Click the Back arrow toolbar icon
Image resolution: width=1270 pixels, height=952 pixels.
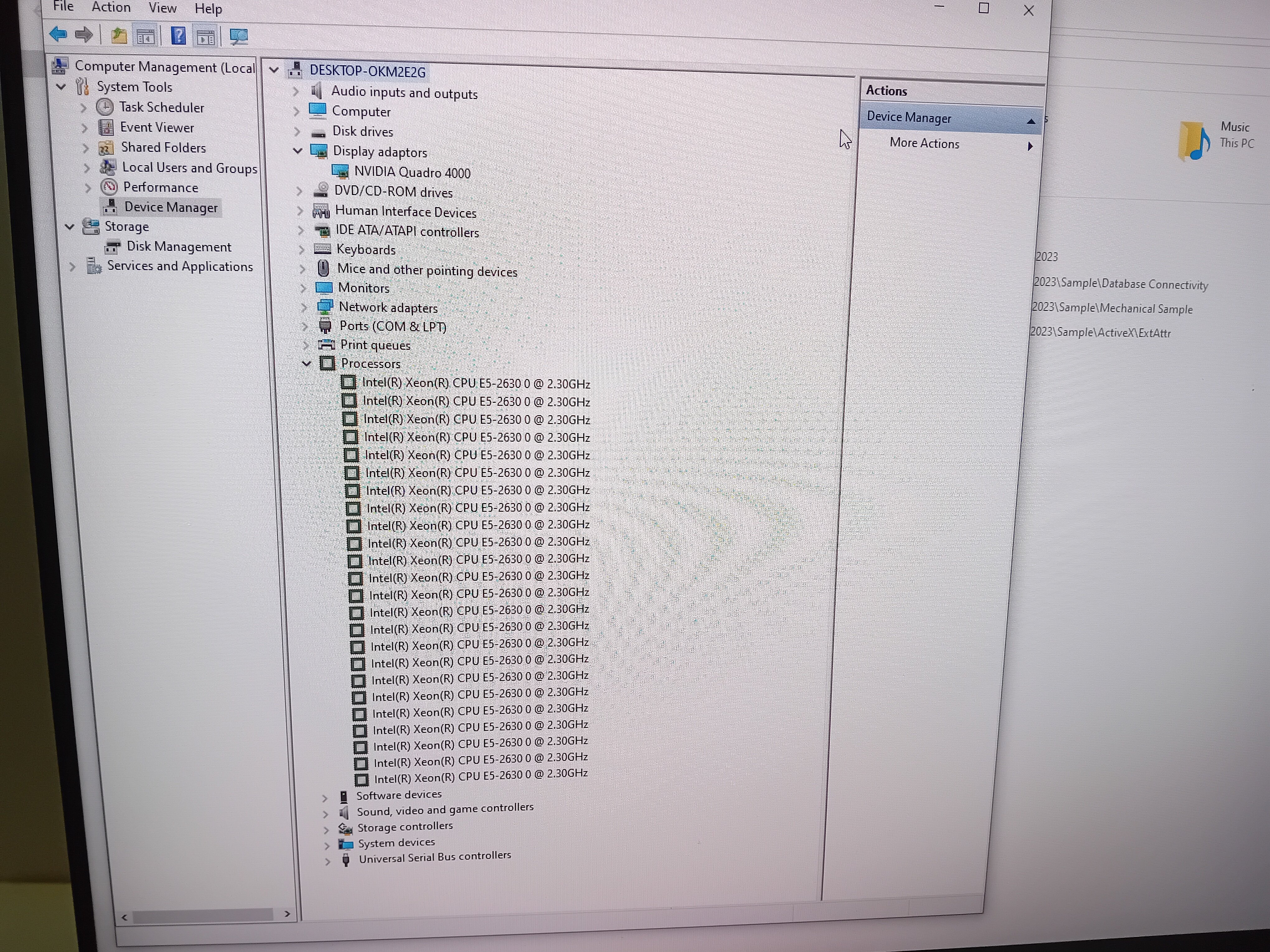pyautogui.click(x=58, y=35)
